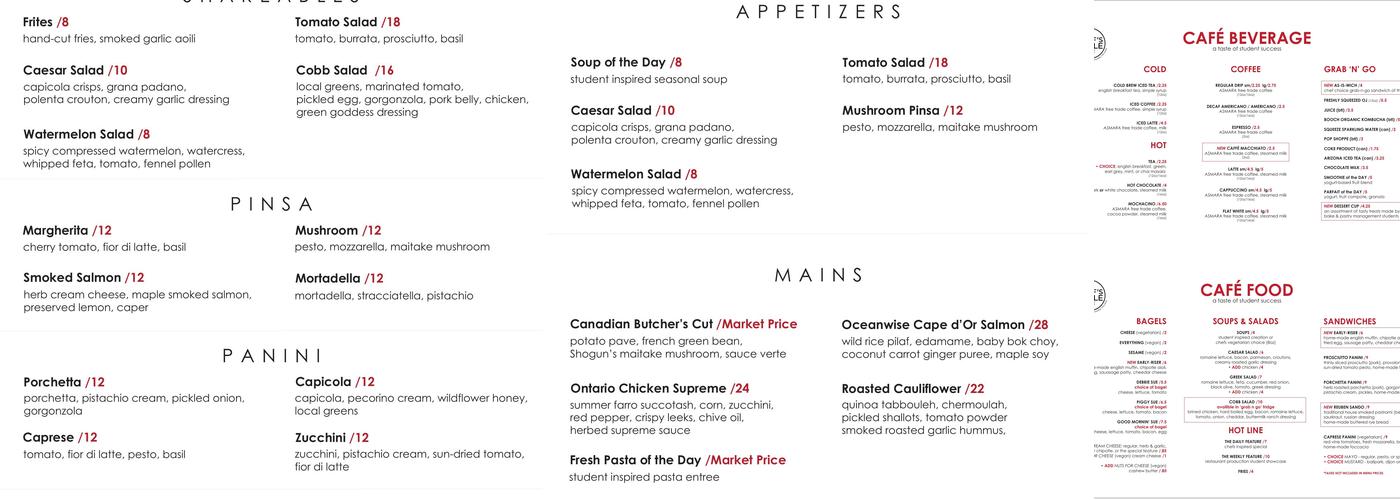Click the Café Food menu logo

click(1101, 297)
